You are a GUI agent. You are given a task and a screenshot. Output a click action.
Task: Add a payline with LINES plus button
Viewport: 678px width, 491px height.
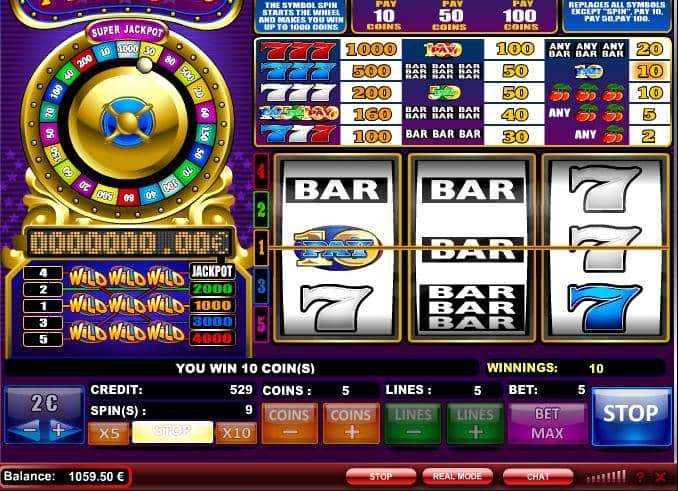[x=475, y=424]
